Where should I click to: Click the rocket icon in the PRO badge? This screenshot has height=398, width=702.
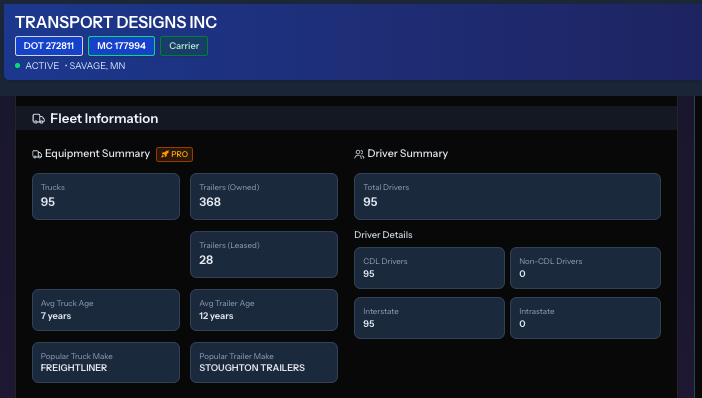coord(165,154)
